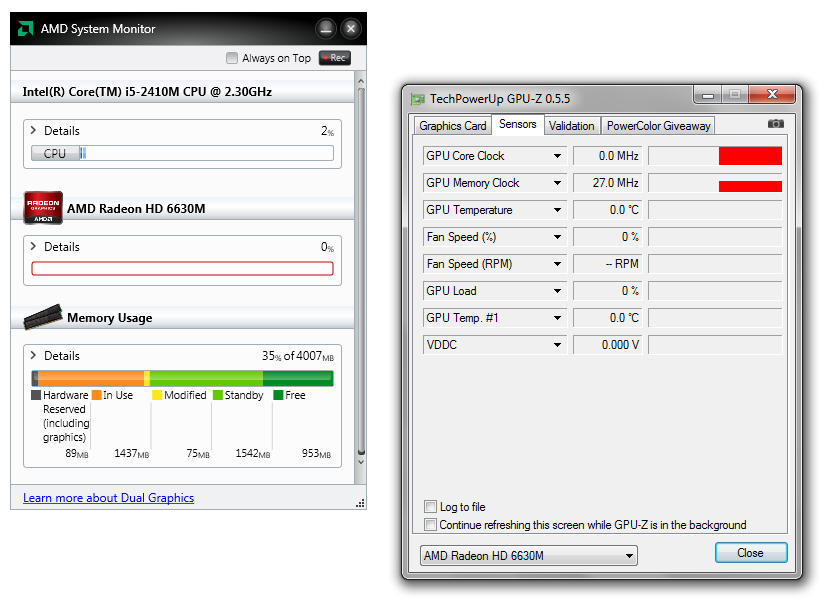Click the 27.0 MHz memory clock value
This screenshot has height=602, width=829.
607,183
